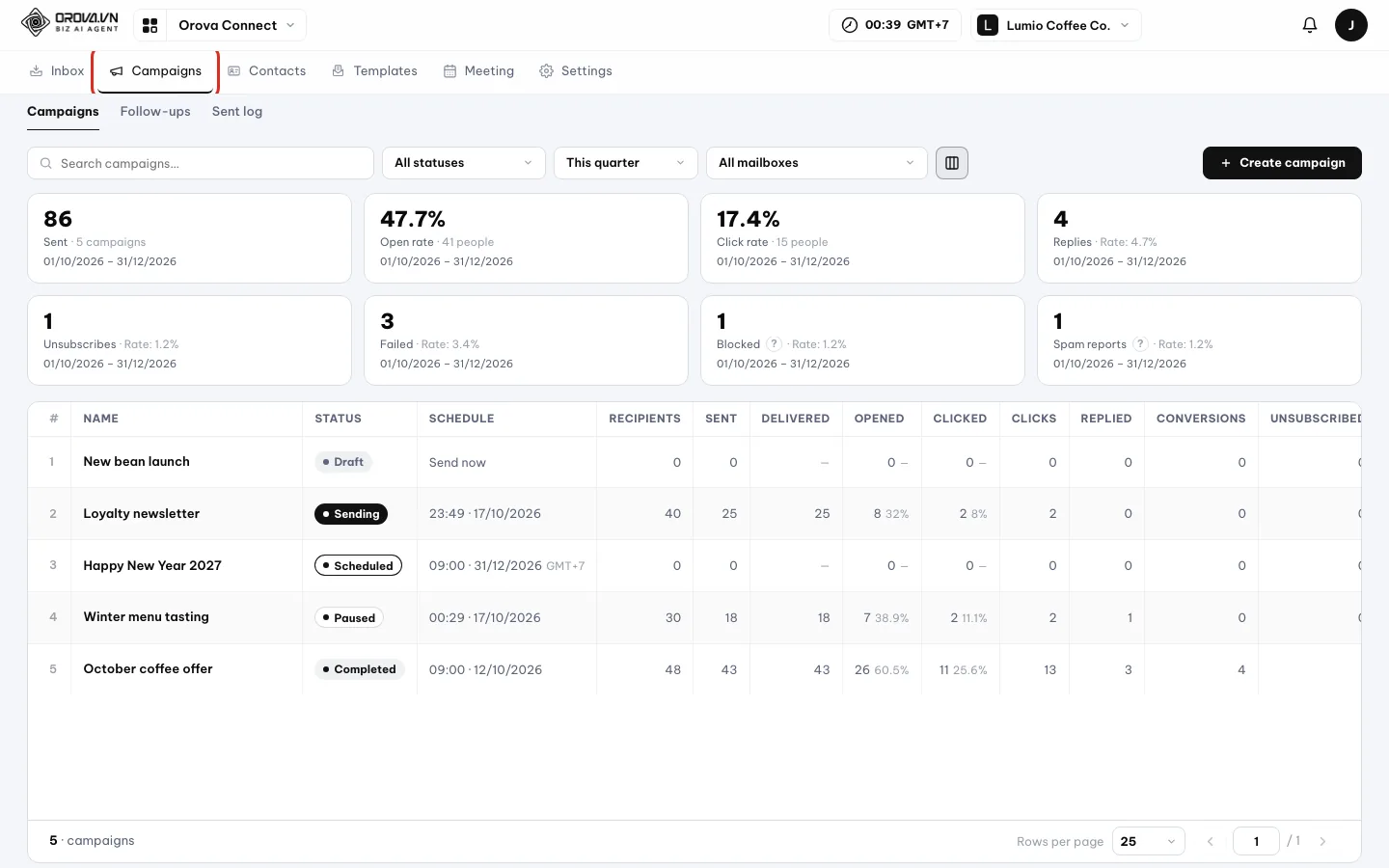Click the magnifier icon in search box

point(46,163)
